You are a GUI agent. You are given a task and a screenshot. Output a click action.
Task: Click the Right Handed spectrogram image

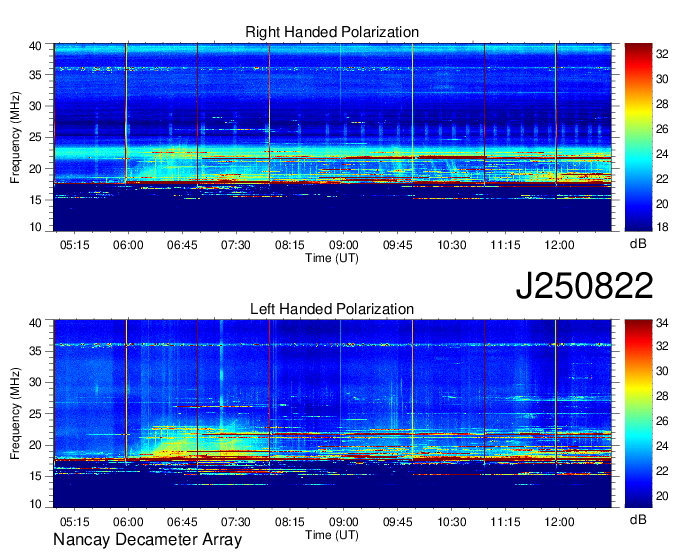pos(333,137)
